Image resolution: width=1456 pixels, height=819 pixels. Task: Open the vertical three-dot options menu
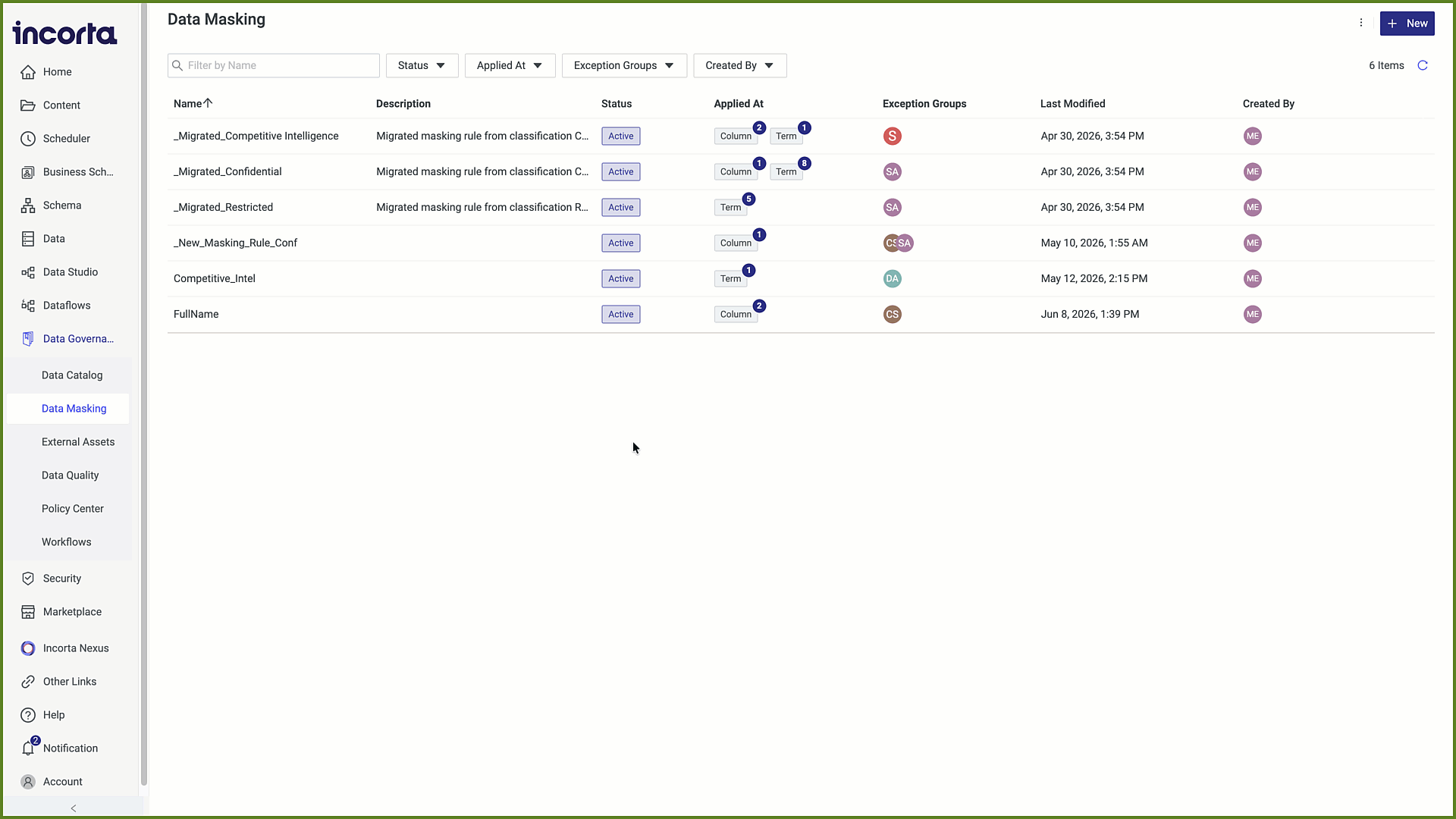click(x=1361, y=23)
